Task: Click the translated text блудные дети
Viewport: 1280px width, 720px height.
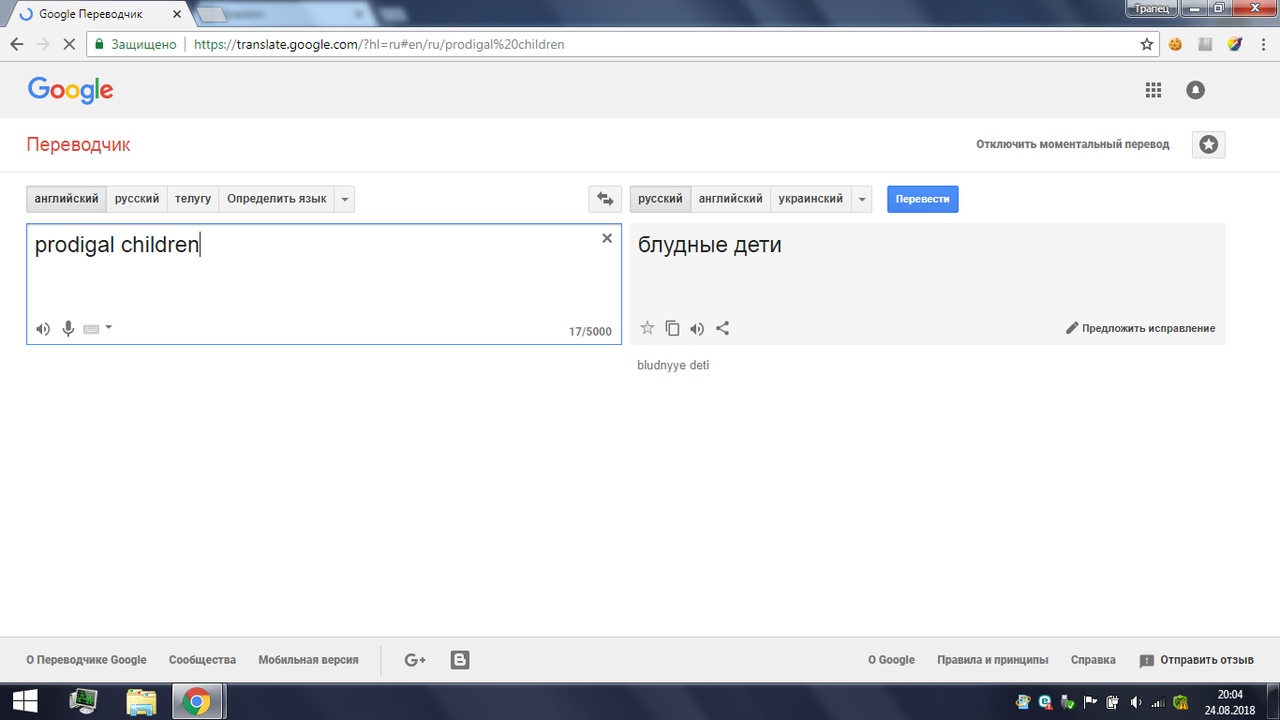Action: pyautogui.click(x=710, y=245)
